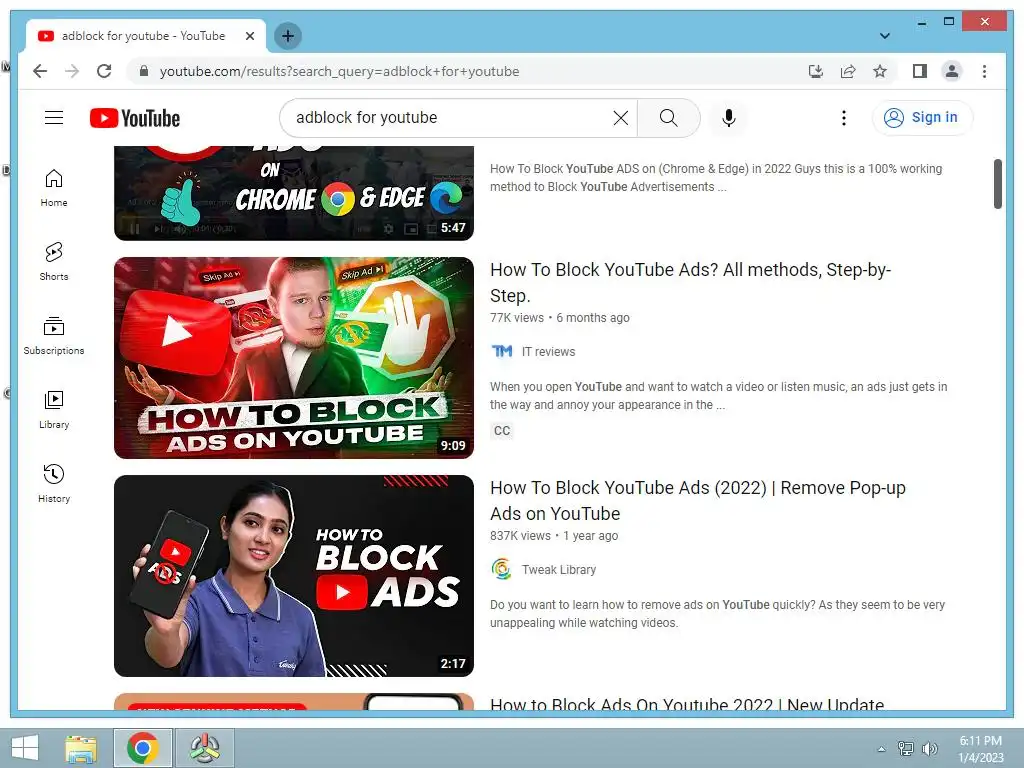Start voice search with microphone icon

tap(729, 118)
